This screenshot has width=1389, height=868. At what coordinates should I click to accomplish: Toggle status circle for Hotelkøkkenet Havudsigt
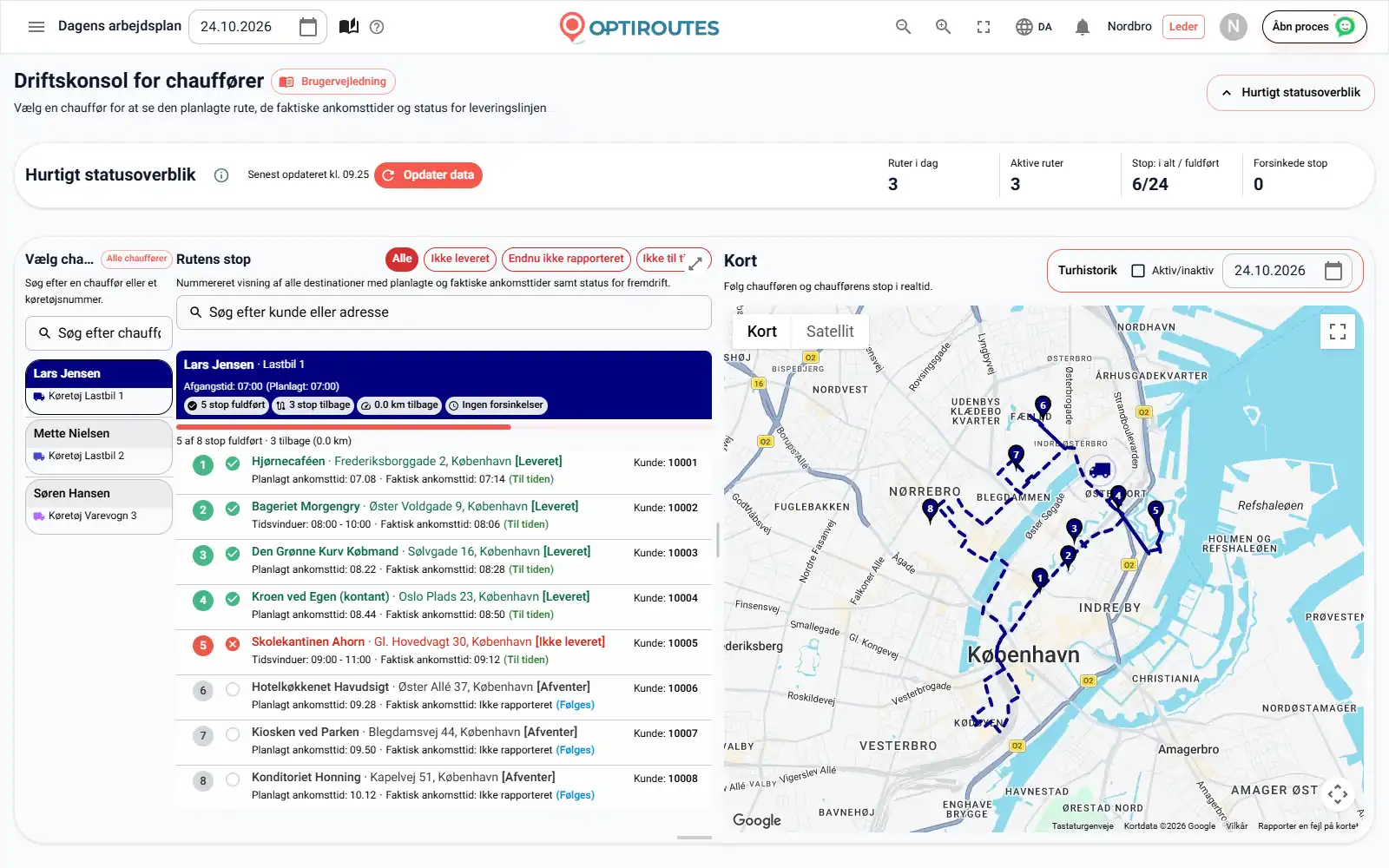click(233, 690)
